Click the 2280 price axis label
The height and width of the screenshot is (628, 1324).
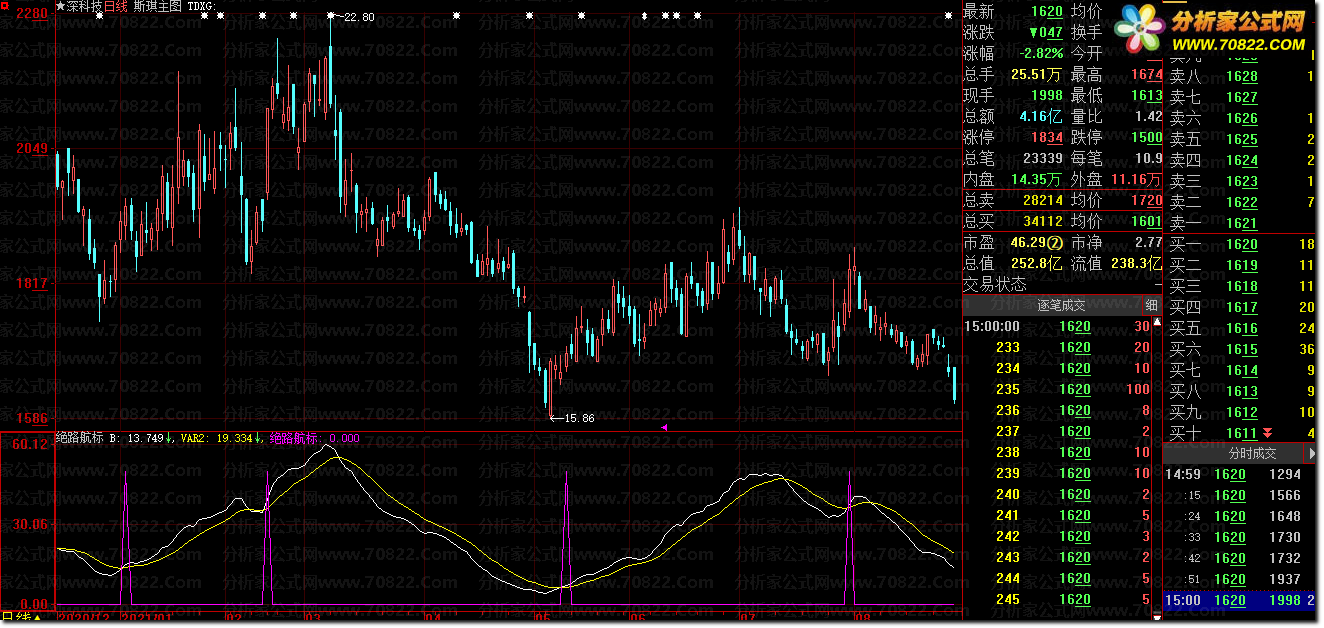(31, 14)
